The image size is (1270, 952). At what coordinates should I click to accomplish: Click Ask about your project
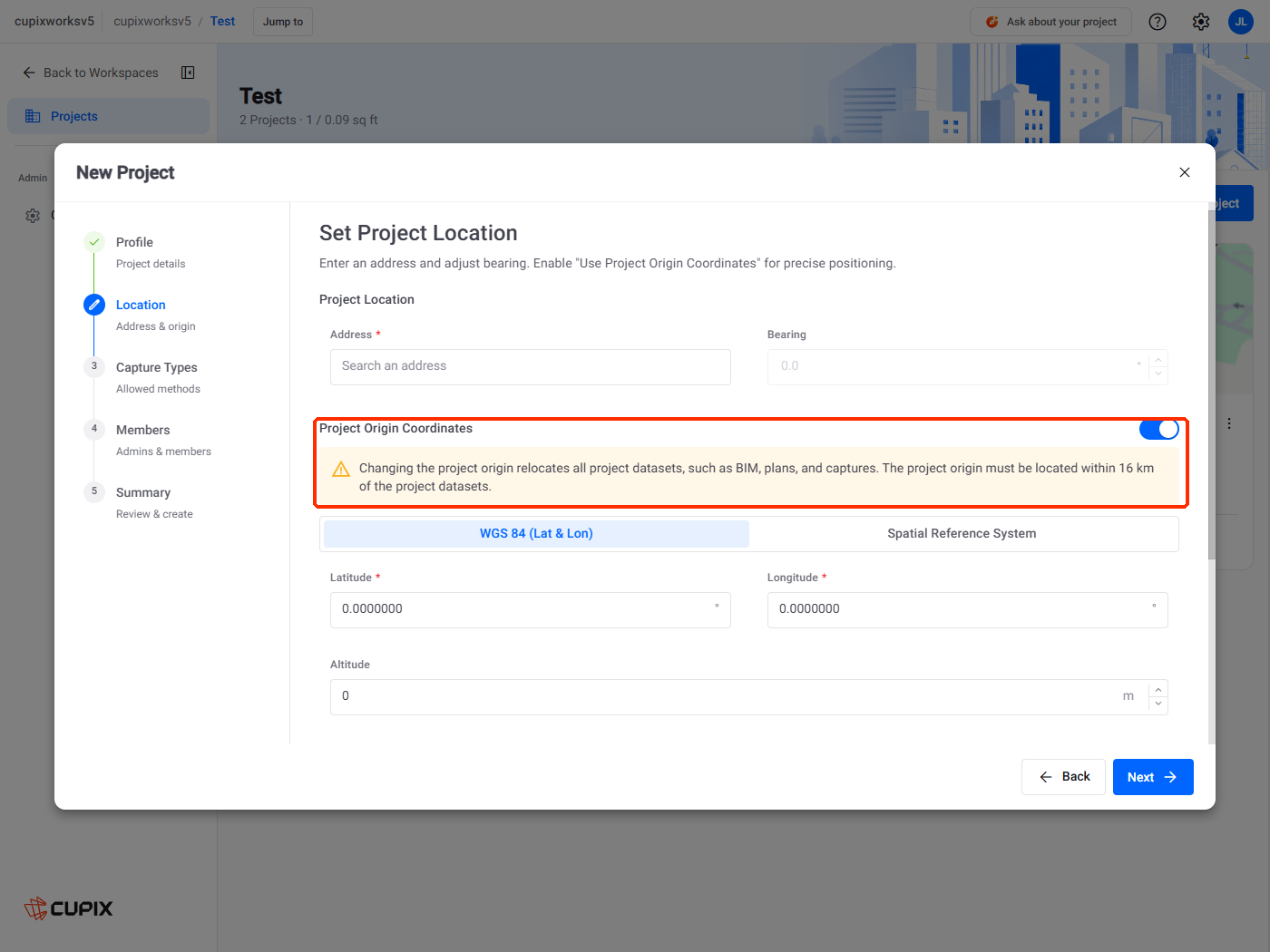(x=1050, y=22)
